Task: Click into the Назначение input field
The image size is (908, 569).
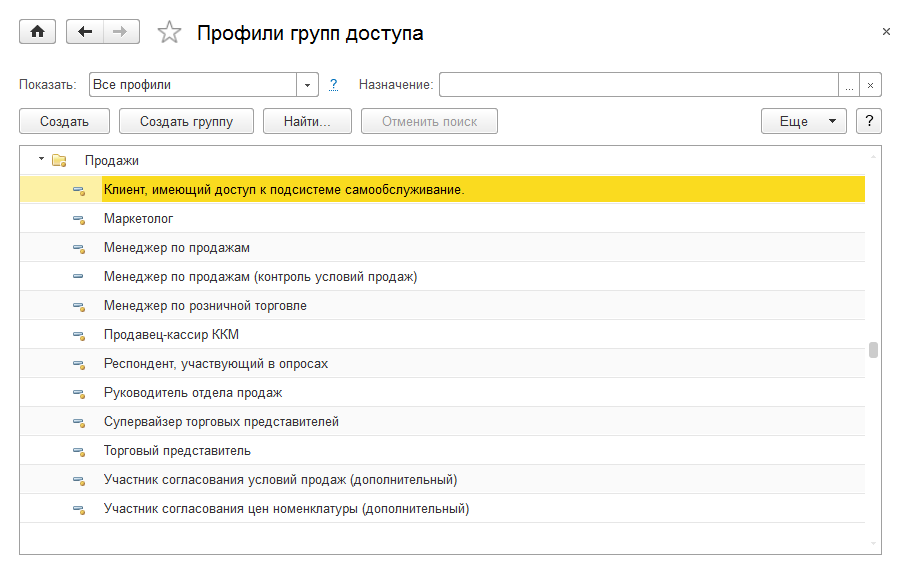Action: (638, 85)
